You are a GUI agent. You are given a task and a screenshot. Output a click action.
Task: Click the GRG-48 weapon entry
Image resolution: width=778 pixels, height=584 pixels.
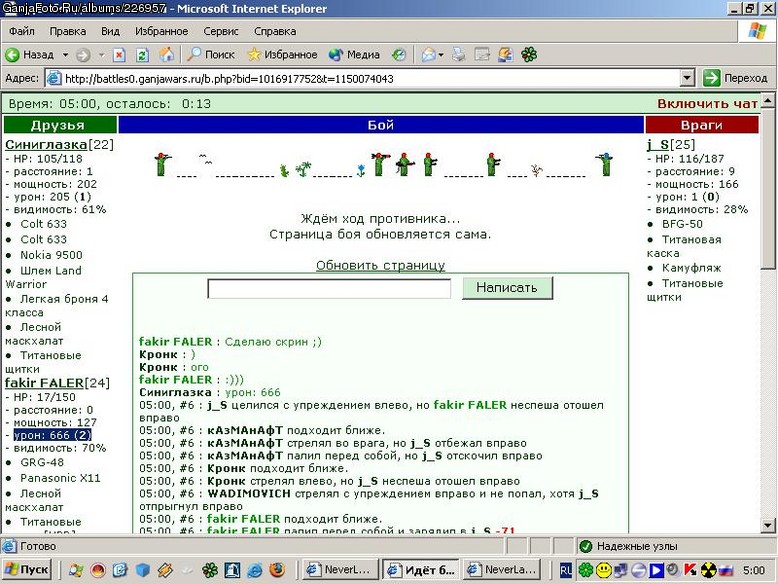(x=42, y=462)
